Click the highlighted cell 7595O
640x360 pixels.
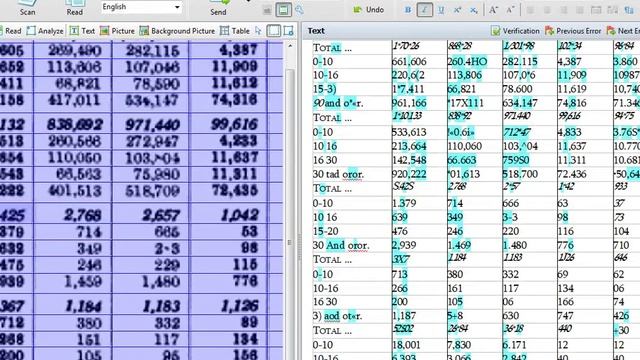pos(516,160)
